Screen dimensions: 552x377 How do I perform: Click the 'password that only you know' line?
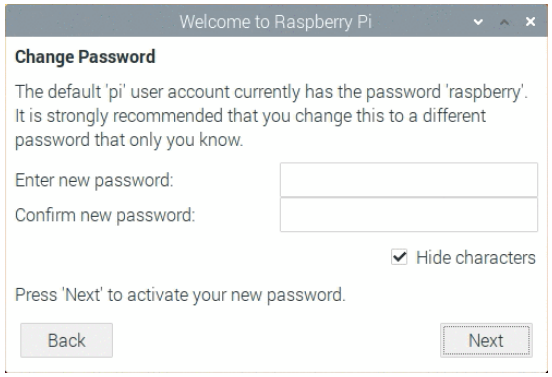[x=129, y=140]
